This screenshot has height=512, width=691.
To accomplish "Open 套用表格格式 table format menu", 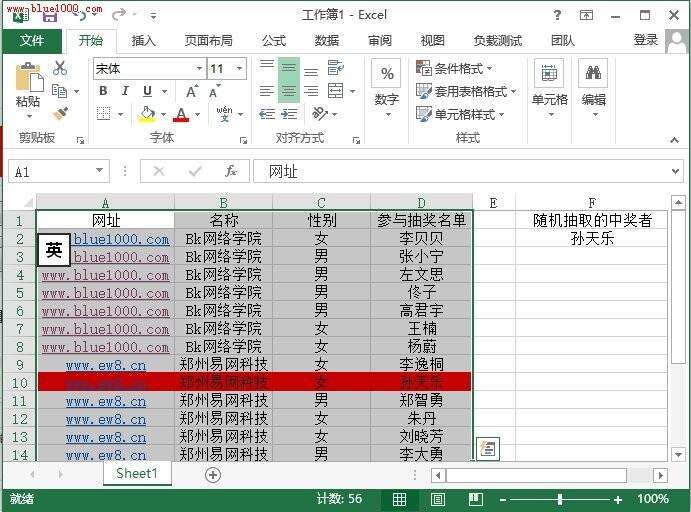I will 466,91.
